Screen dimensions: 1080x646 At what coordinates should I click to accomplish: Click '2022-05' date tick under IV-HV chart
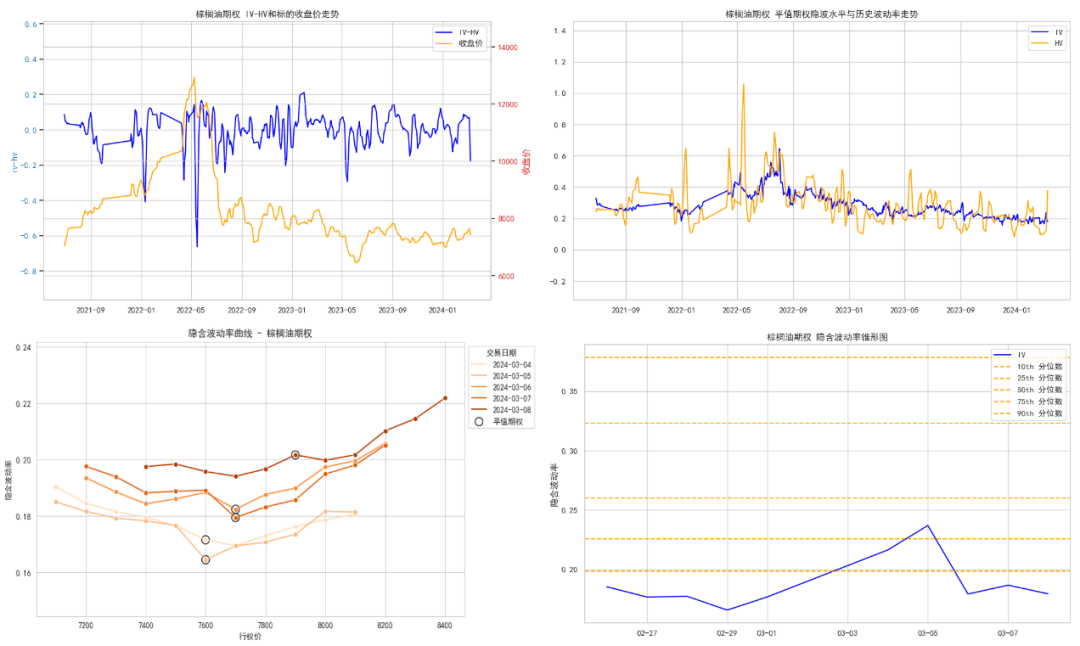click(x=191, y=311)
